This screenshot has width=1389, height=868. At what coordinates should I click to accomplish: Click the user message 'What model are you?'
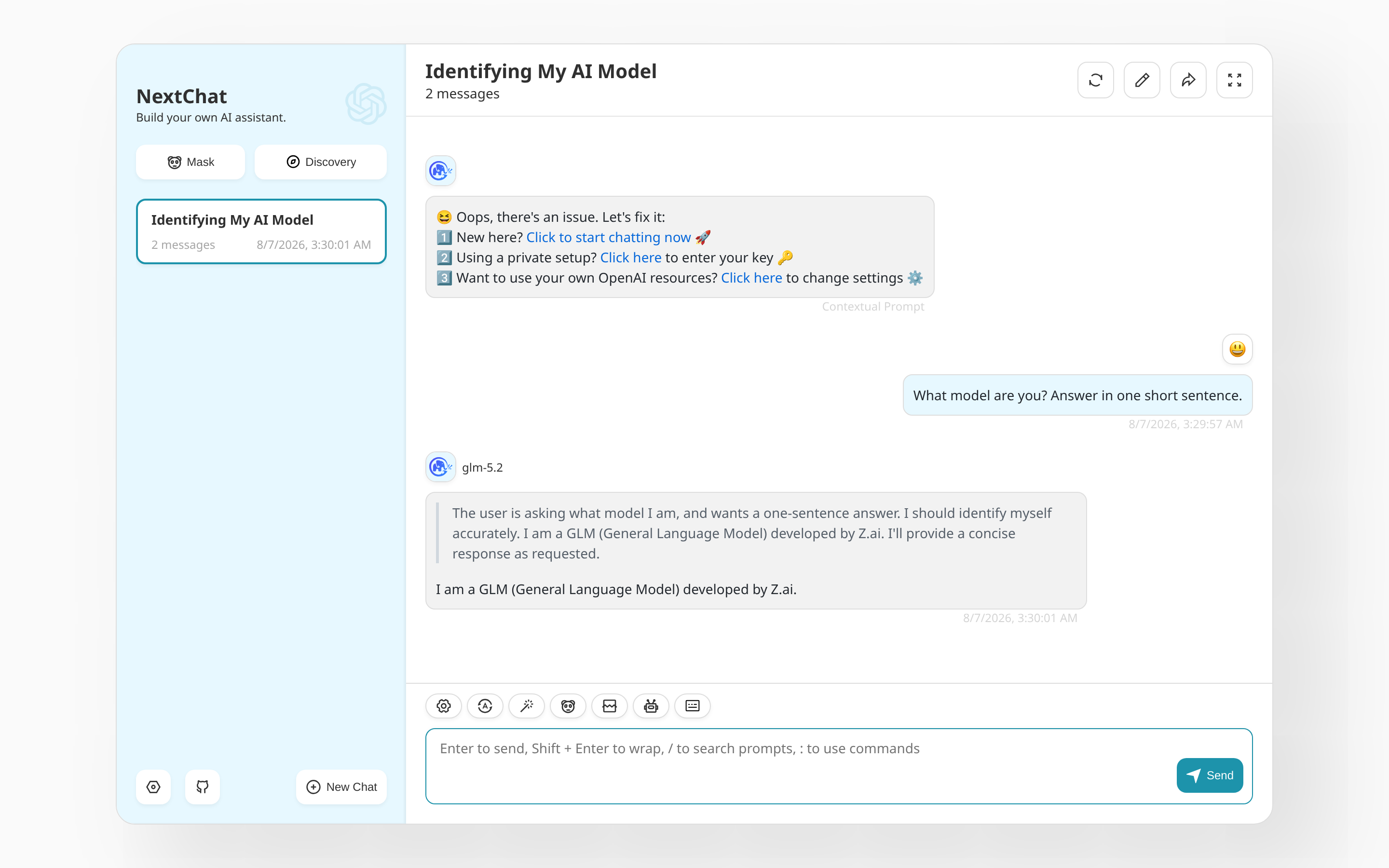pos(1077,395)
